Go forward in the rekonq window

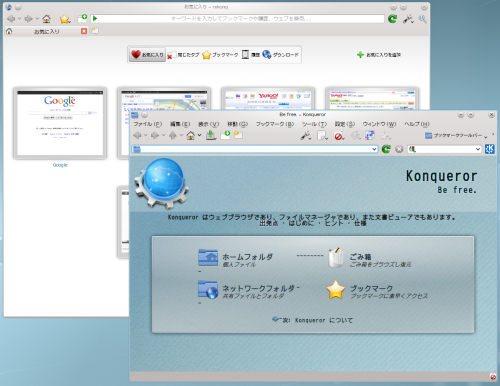coord(29,19)
